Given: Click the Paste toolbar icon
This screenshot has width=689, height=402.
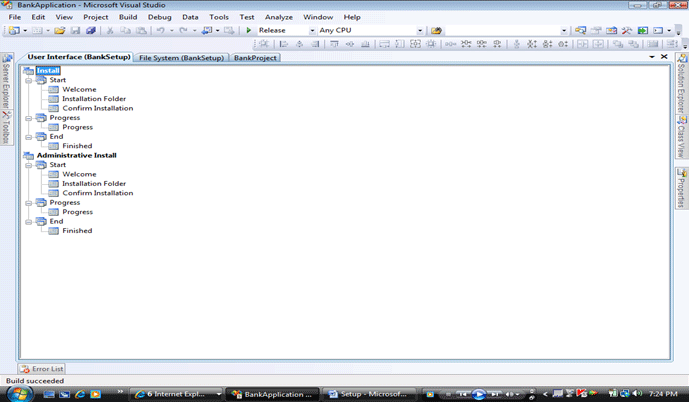Looking at the screenshot, I should (141, 30).
